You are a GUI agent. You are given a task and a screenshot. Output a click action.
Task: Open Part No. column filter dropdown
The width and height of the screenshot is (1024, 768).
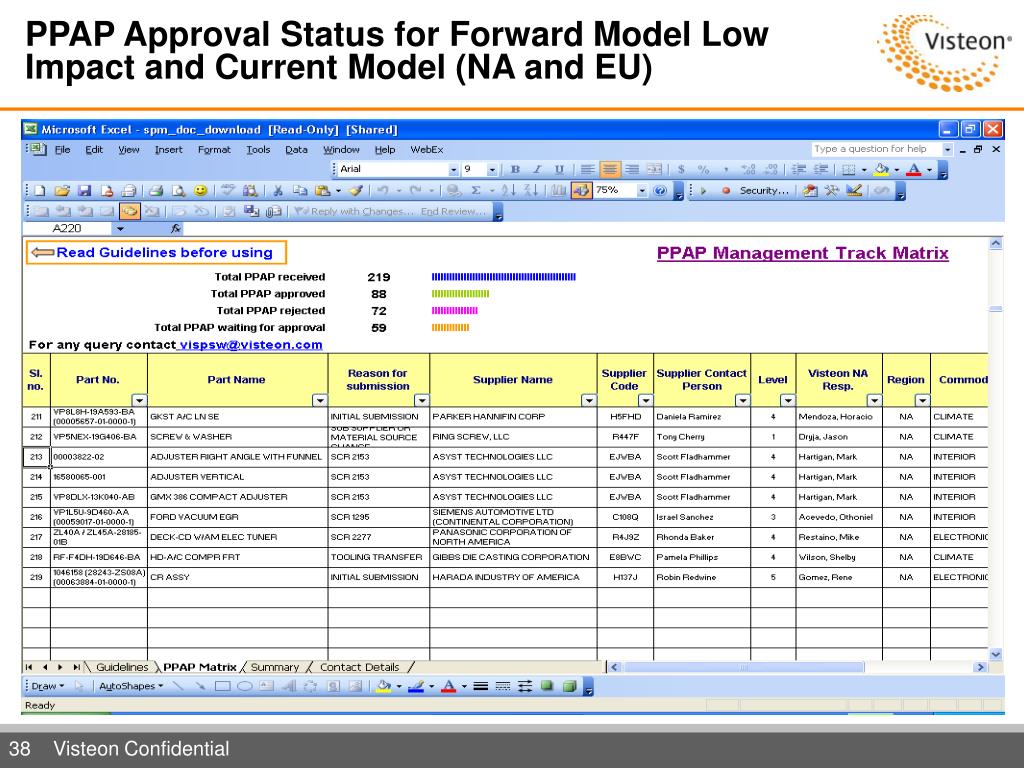[140, 400]
